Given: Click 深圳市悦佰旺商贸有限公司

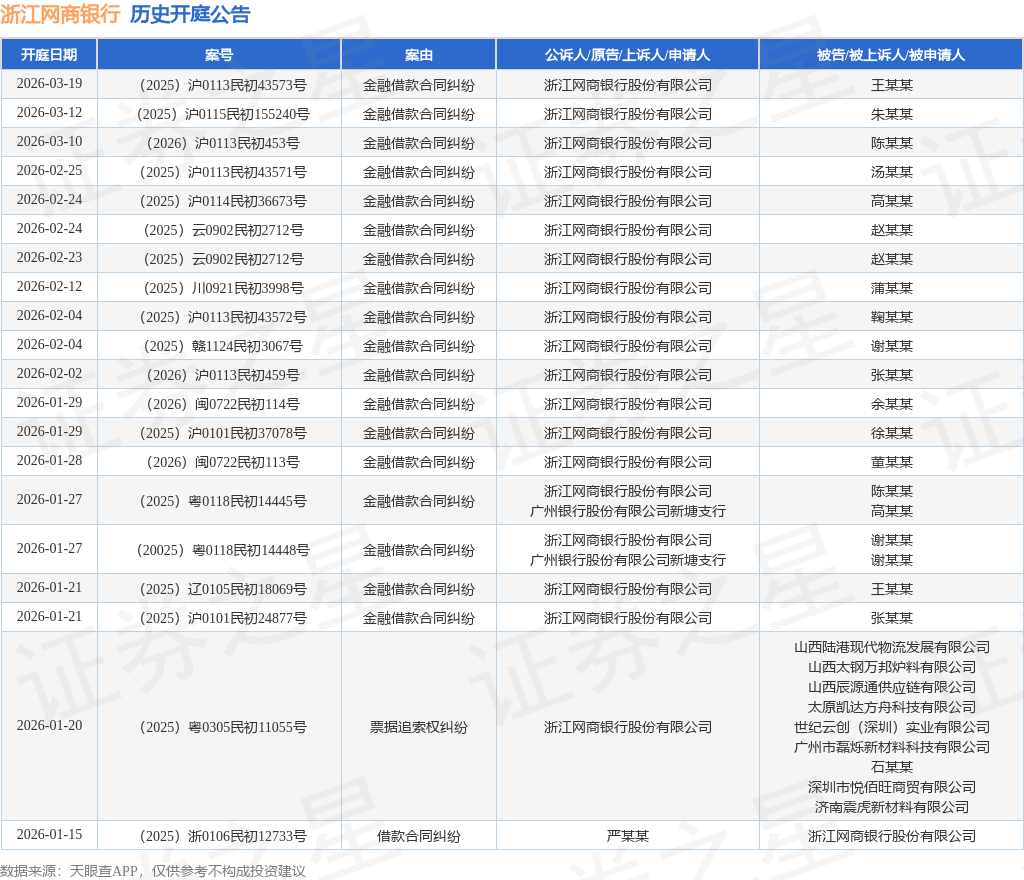Looking at the screenshot, I should click(x=891, y=787).
